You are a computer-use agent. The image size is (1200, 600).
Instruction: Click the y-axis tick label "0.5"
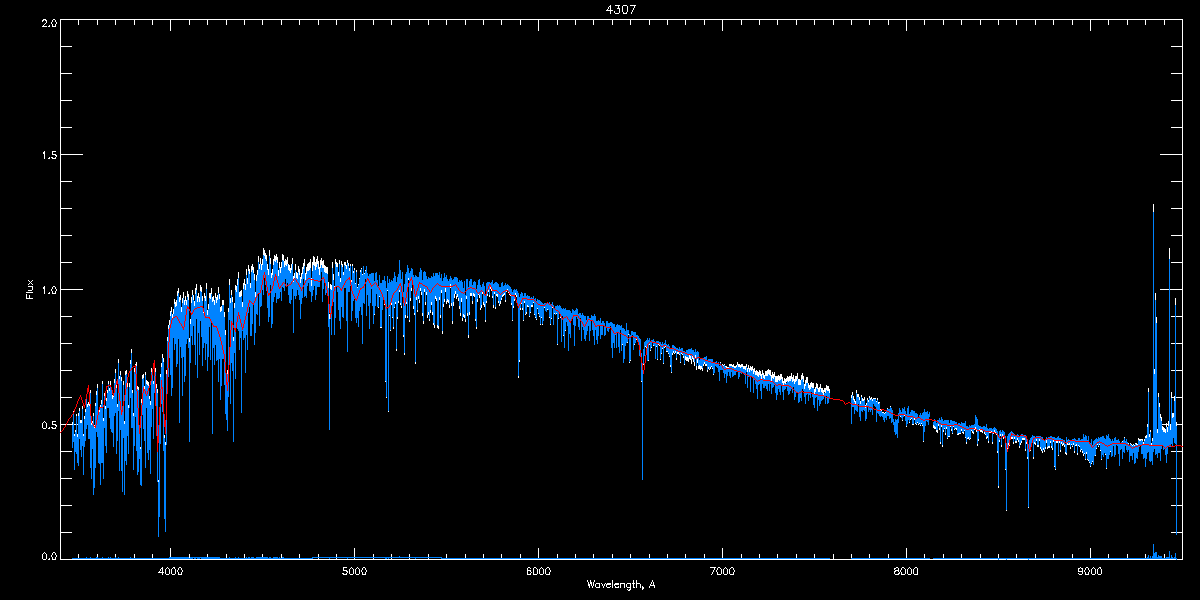(48, 424)
